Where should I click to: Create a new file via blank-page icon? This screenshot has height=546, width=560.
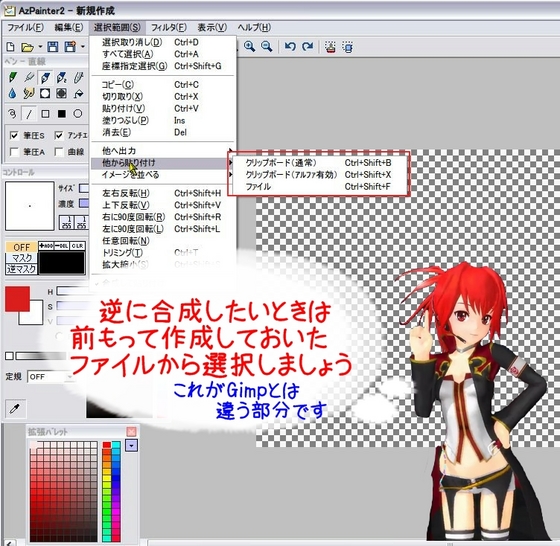pyautogui.click(x=11, y=47)
